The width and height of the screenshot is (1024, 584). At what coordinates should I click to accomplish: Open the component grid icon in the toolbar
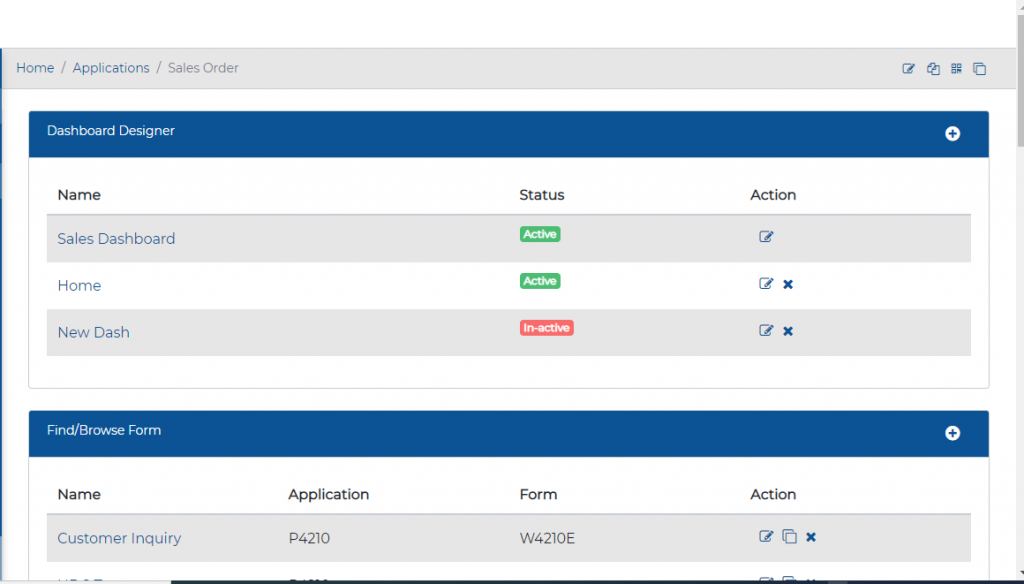(956, 68)
